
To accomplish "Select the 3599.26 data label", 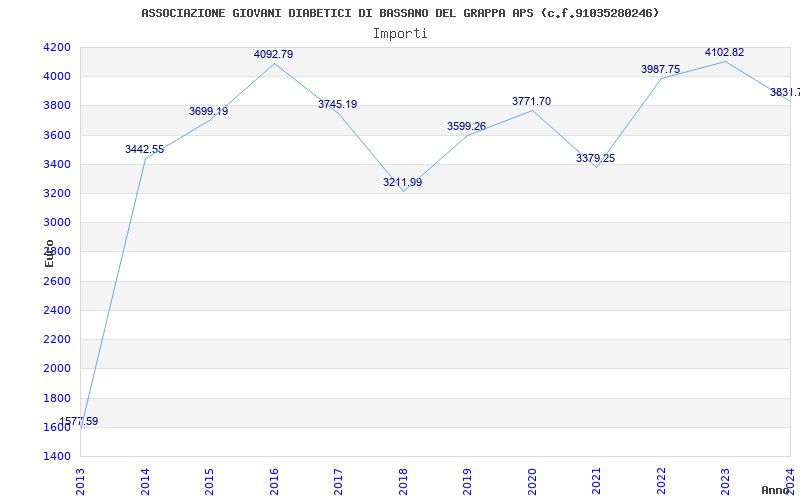I will tap(466, 127).
